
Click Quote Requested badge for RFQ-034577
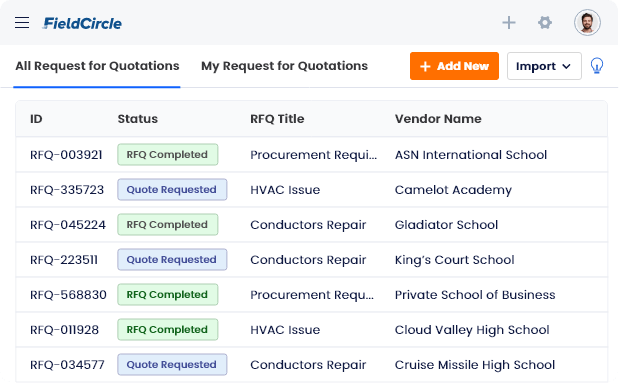click(172, 364)
